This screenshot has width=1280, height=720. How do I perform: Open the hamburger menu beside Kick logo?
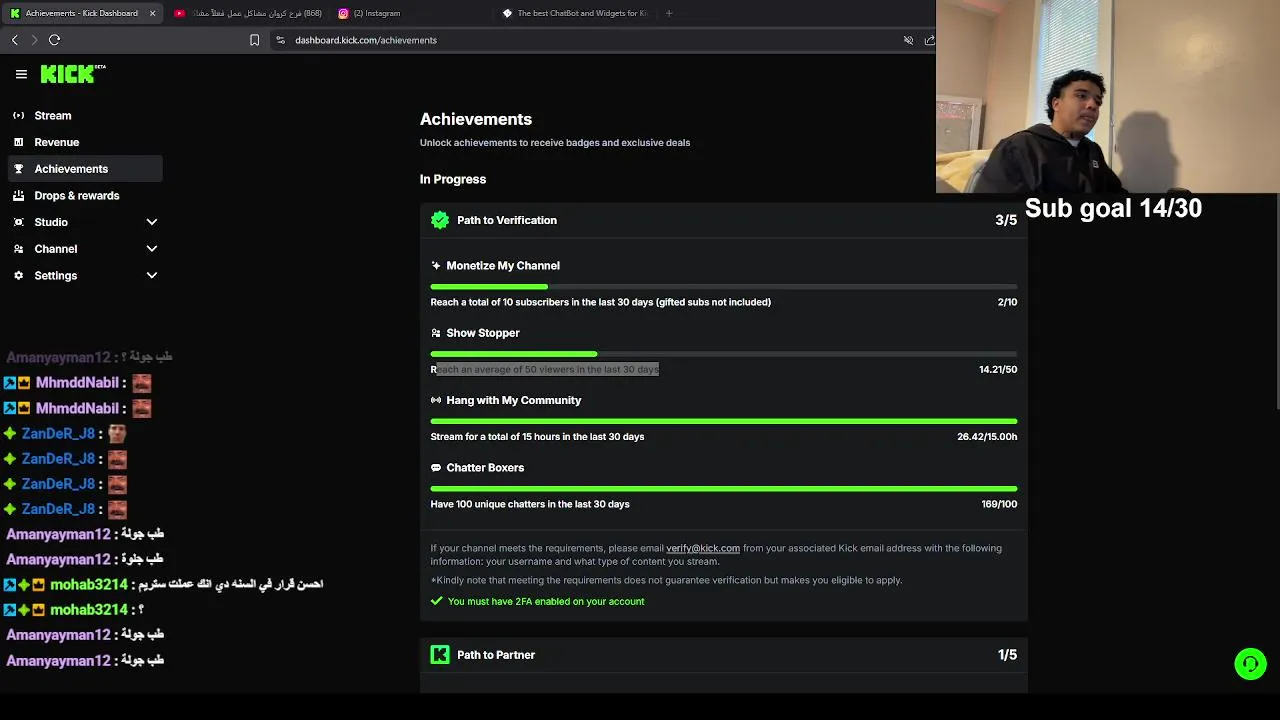pos(21,74)
